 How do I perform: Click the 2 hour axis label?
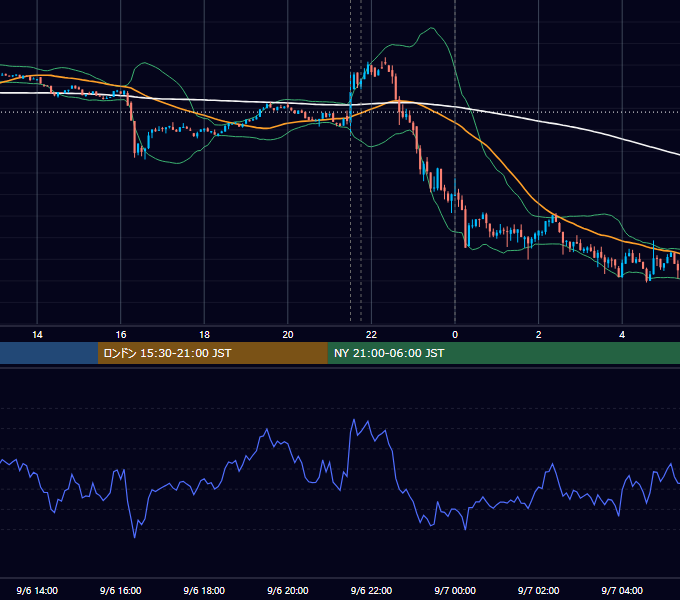(538, 335)
